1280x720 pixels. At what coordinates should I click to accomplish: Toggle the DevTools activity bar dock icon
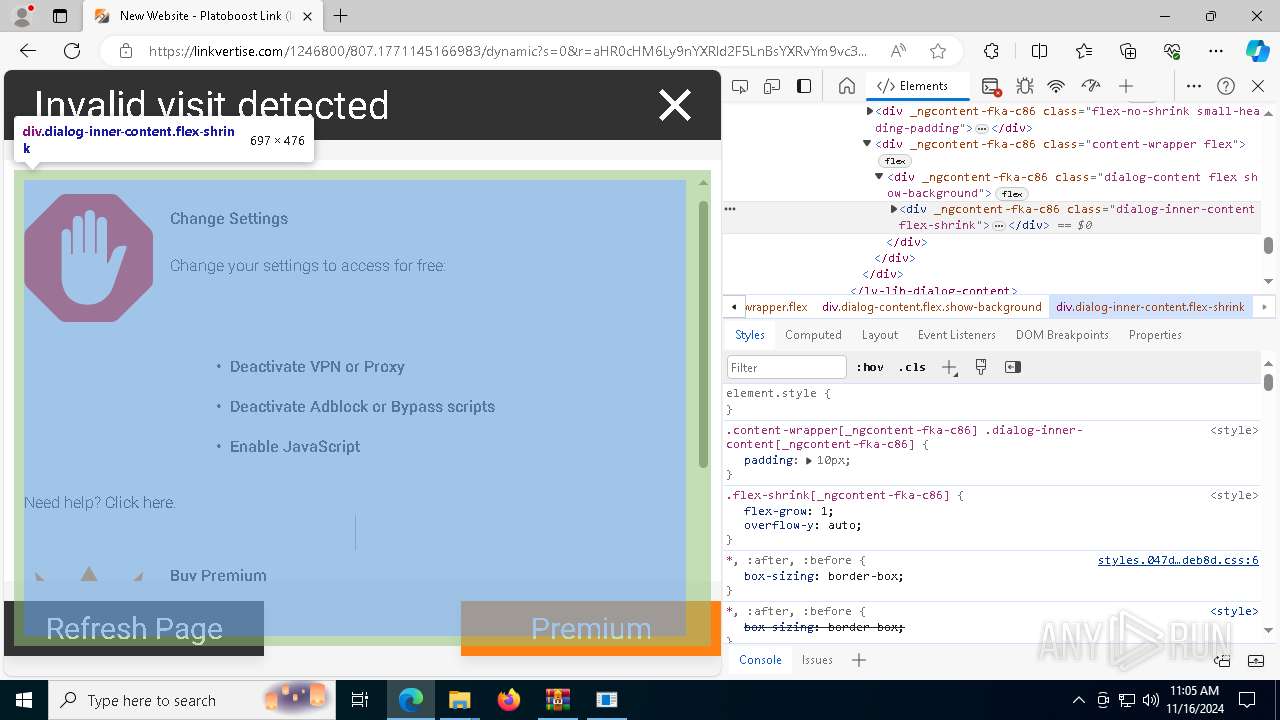click(x=804, y=86)
